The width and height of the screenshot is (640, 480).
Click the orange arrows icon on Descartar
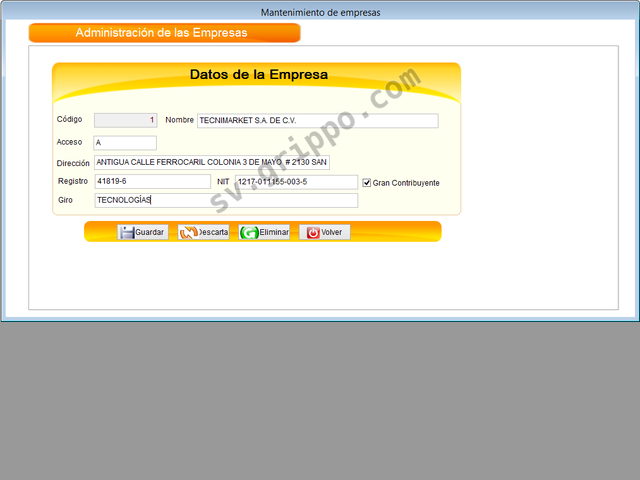click(188, 232)
